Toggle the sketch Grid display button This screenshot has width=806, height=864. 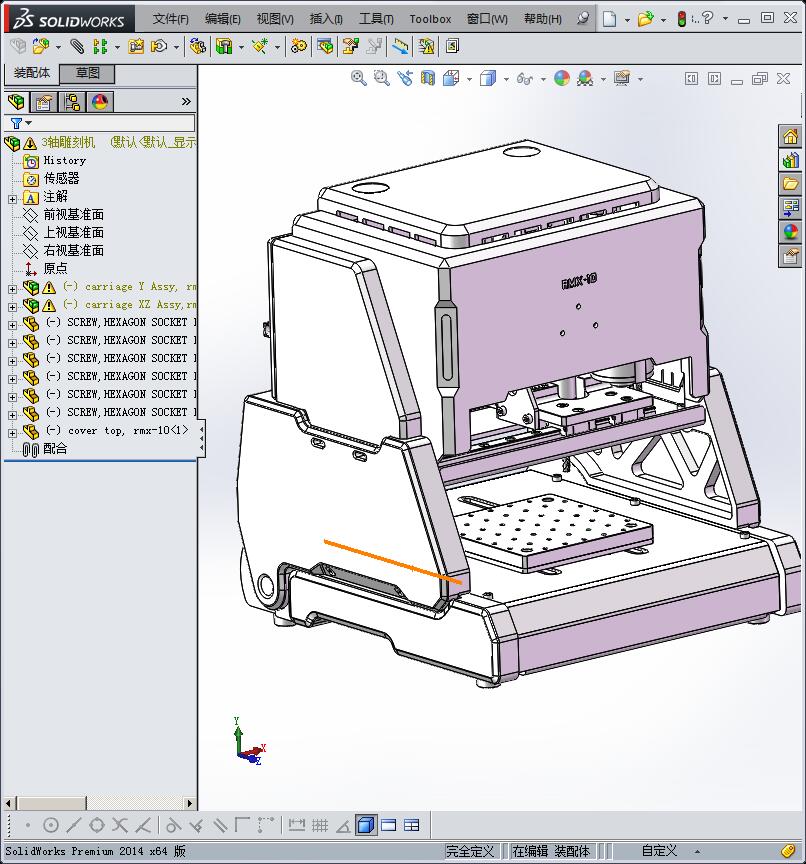pyautogui.click(x=320, y=825)
